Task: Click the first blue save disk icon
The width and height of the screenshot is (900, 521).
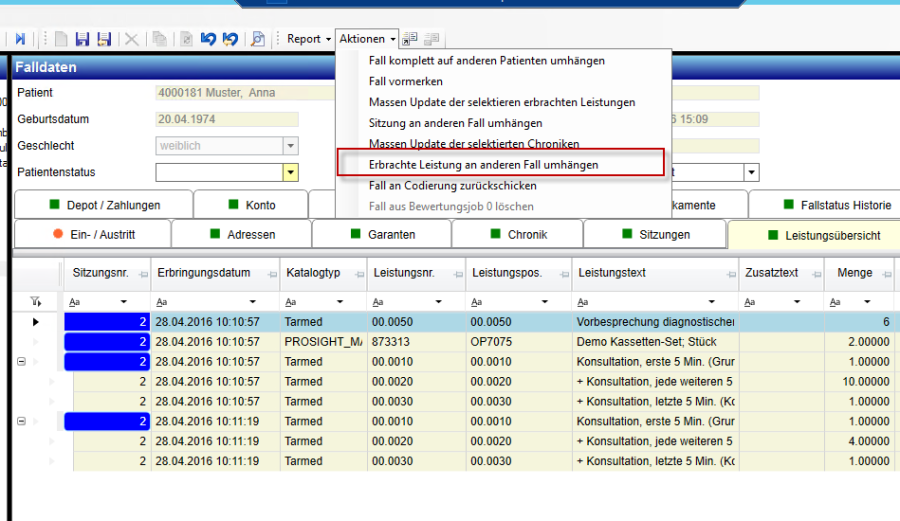Action: click(82, 39)
